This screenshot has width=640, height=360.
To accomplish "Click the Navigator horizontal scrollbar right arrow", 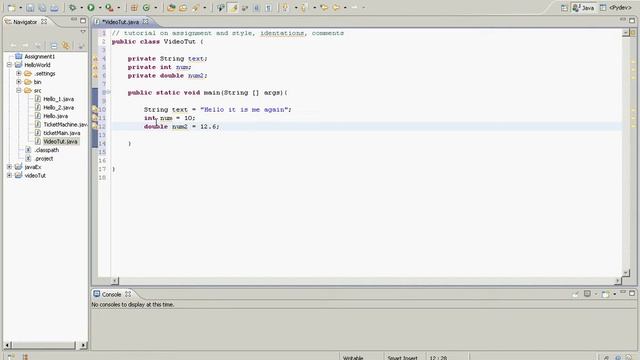I will point(83,345).
